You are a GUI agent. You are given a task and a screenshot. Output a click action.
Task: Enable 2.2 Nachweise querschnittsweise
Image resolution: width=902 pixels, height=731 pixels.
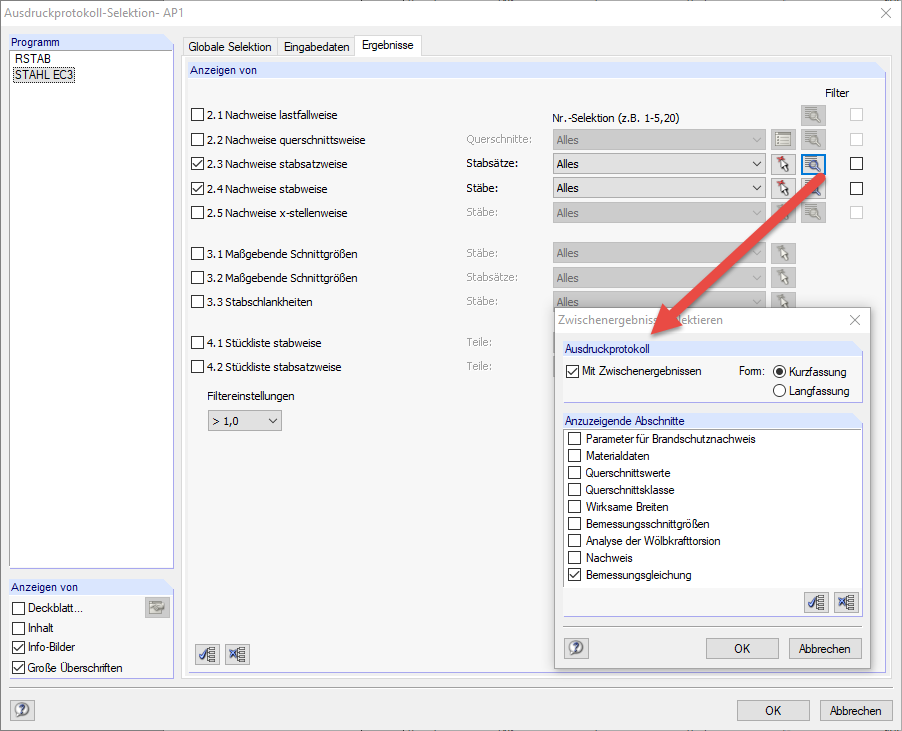click(x=197, y=139)
